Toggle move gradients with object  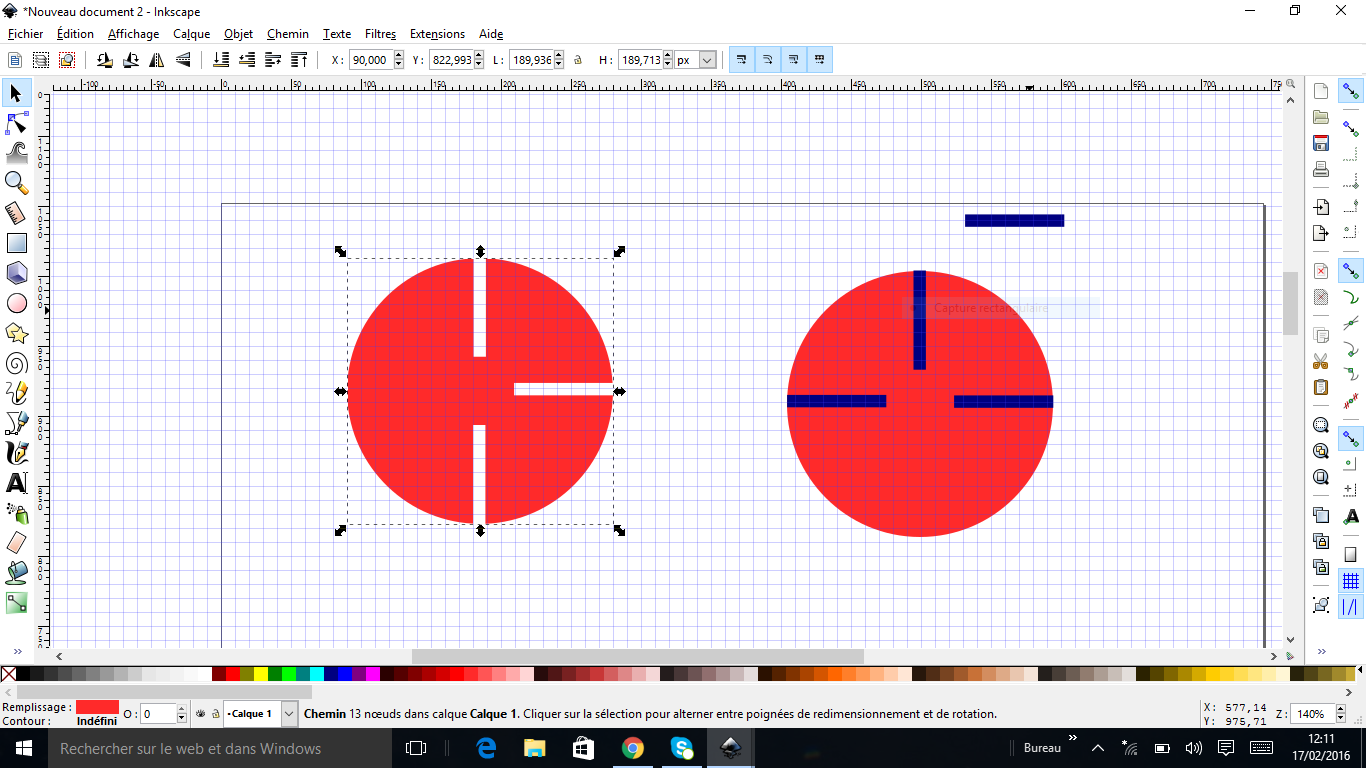[793, 60]
